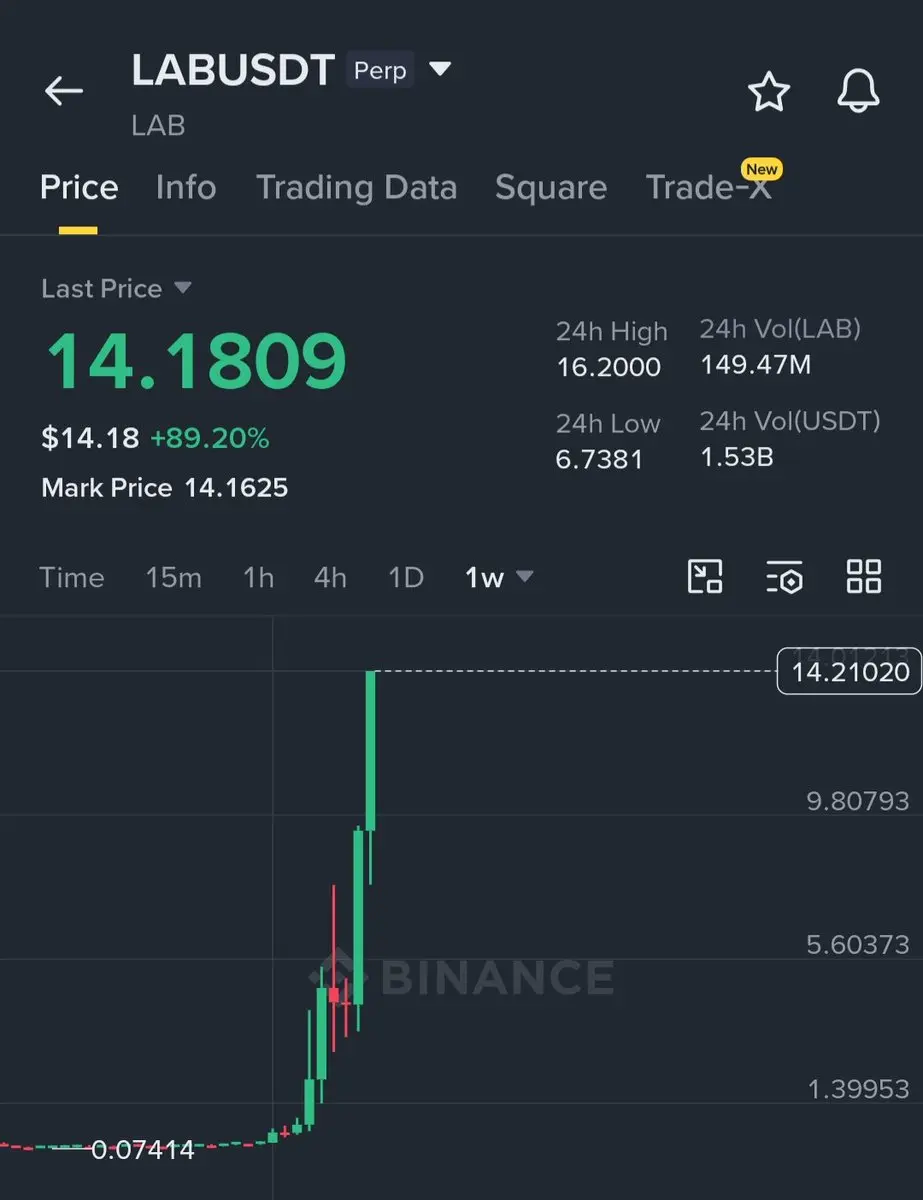Select the 1D chart interval
The width and height of the screenshot is (923, 1200).
point(406,577)
